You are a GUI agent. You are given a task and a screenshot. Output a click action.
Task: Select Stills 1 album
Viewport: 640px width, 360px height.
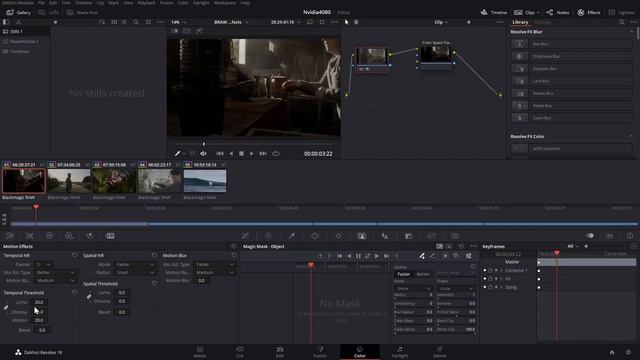pyautogui.click(x=25, y=31)
